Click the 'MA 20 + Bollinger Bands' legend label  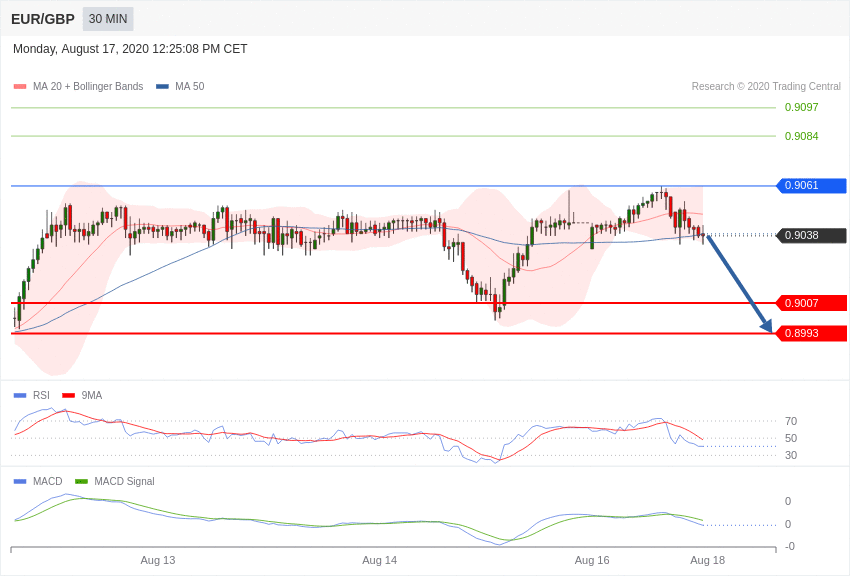pyautogui.click(x=88, y=86)
